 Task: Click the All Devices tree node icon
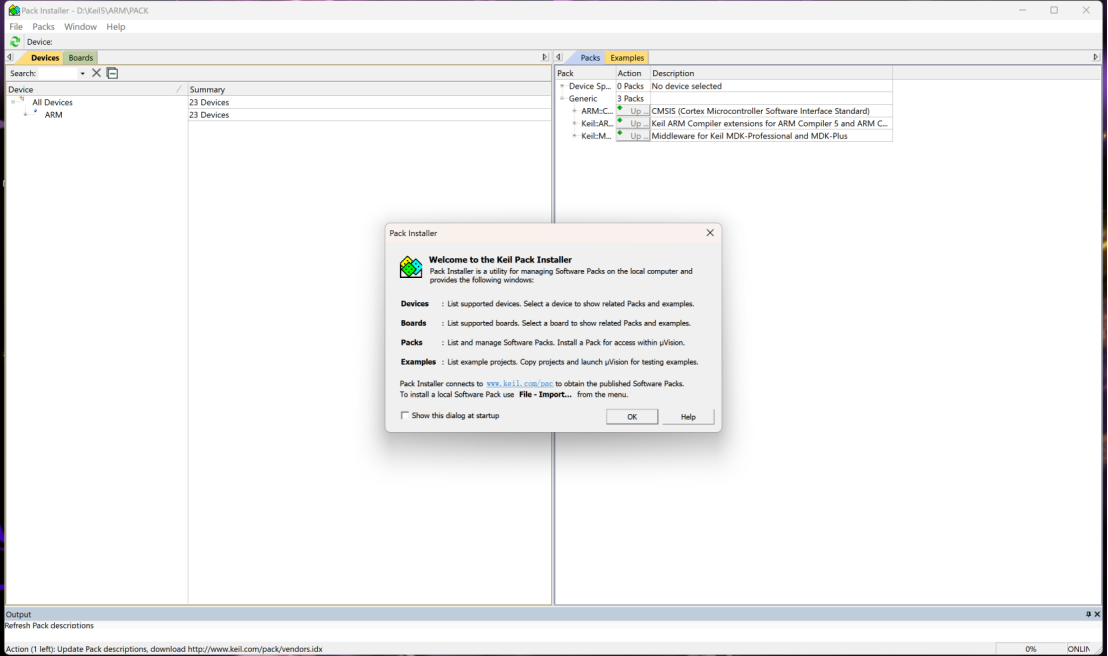pos(23,101)
